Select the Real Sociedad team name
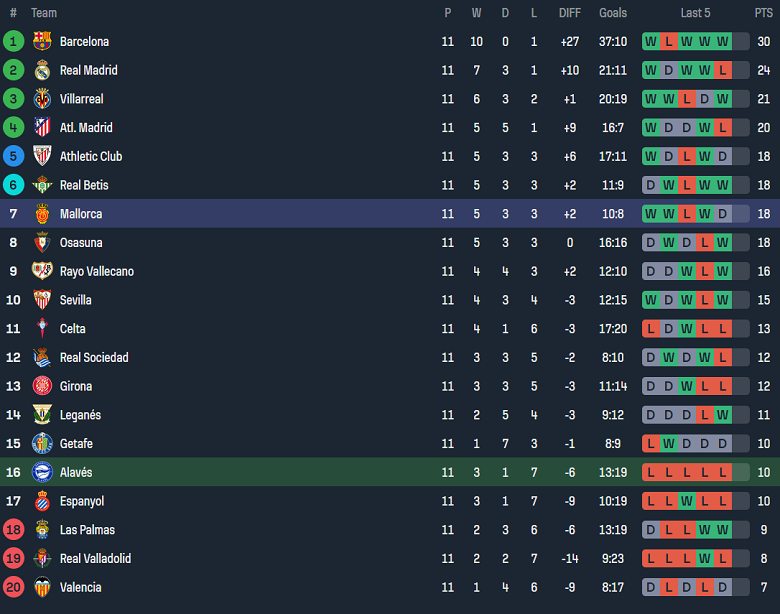Screen dimensions: 780x614 [94, 358]
